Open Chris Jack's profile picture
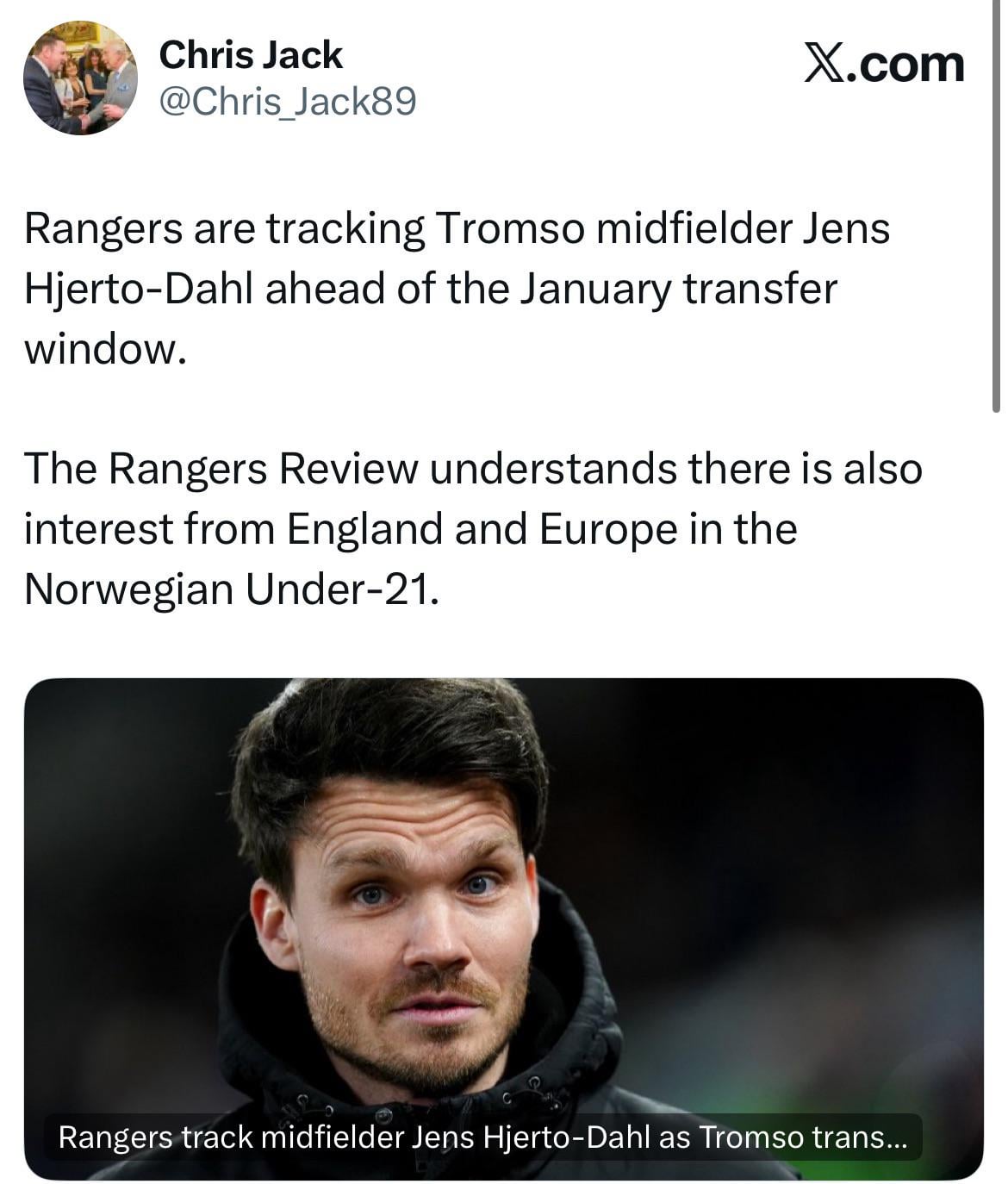The width and height of the screenshot is (1008, 1184). coord(80,78)
